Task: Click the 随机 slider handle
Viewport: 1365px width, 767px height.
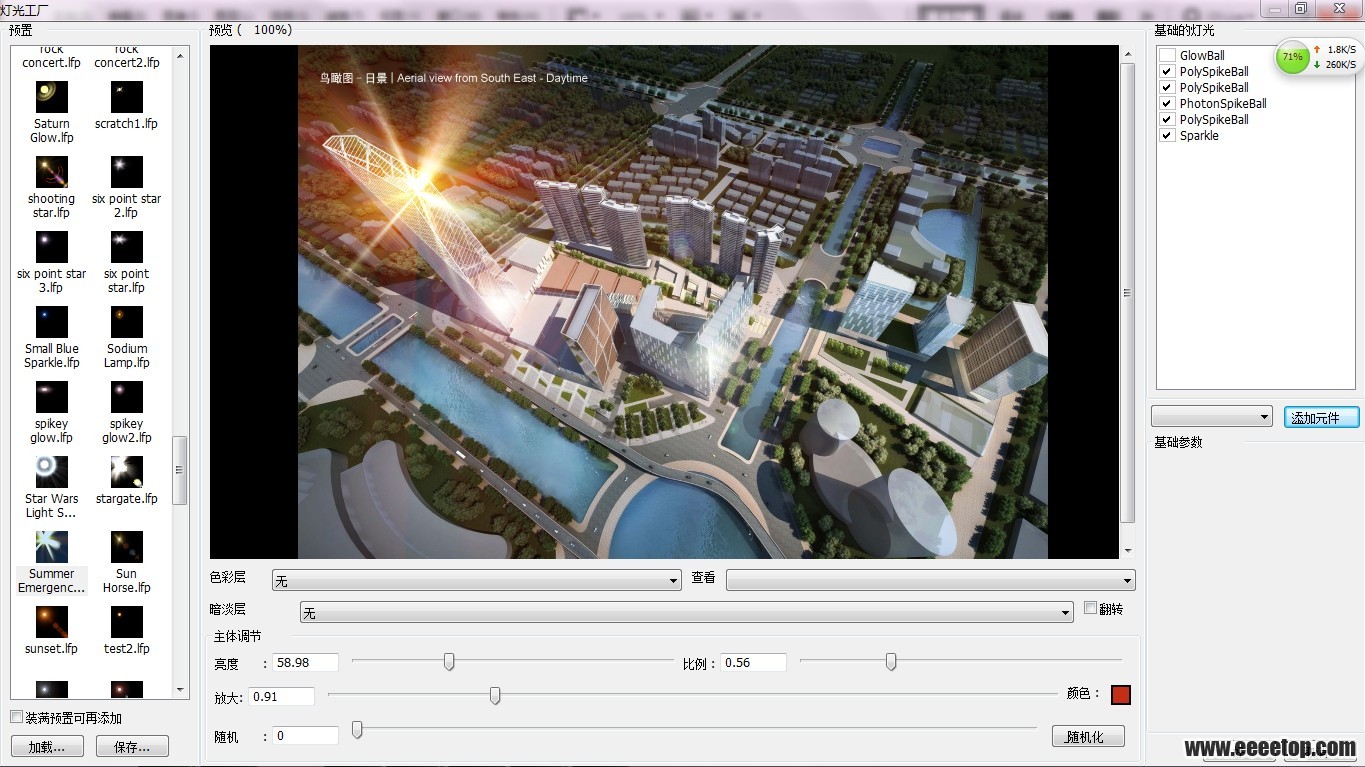Action: coord(357,730)
